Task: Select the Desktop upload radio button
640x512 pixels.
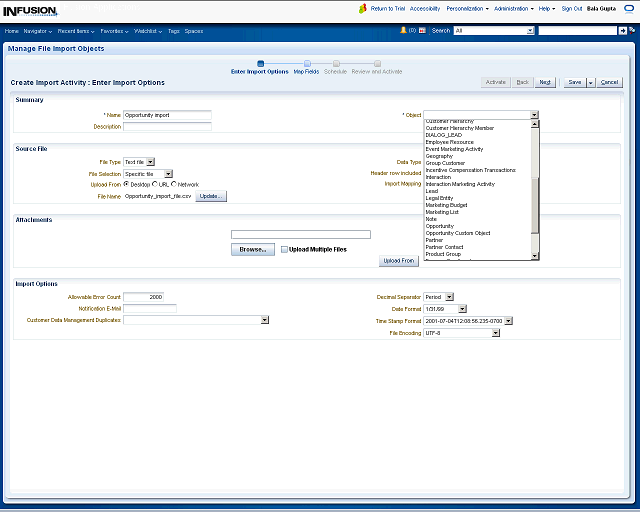Action: 126,184
